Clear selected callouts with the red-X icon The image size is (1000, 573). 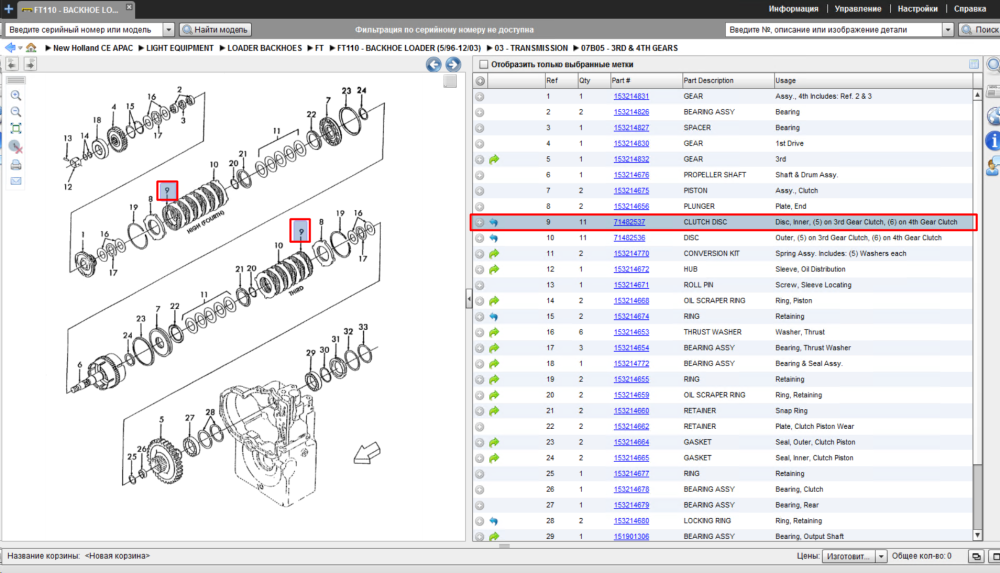16,147
